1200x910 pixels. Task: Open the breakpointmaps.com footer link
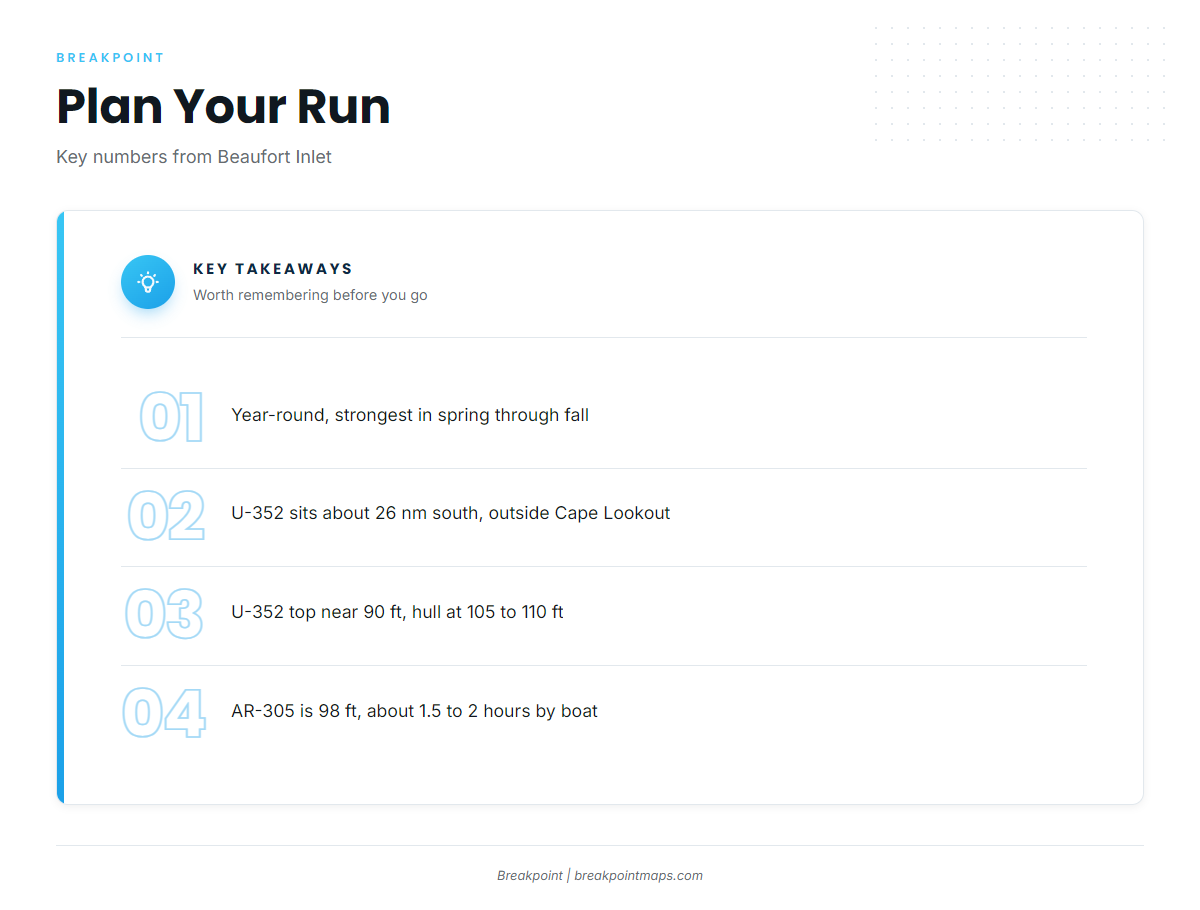click(x=638, y=876)
